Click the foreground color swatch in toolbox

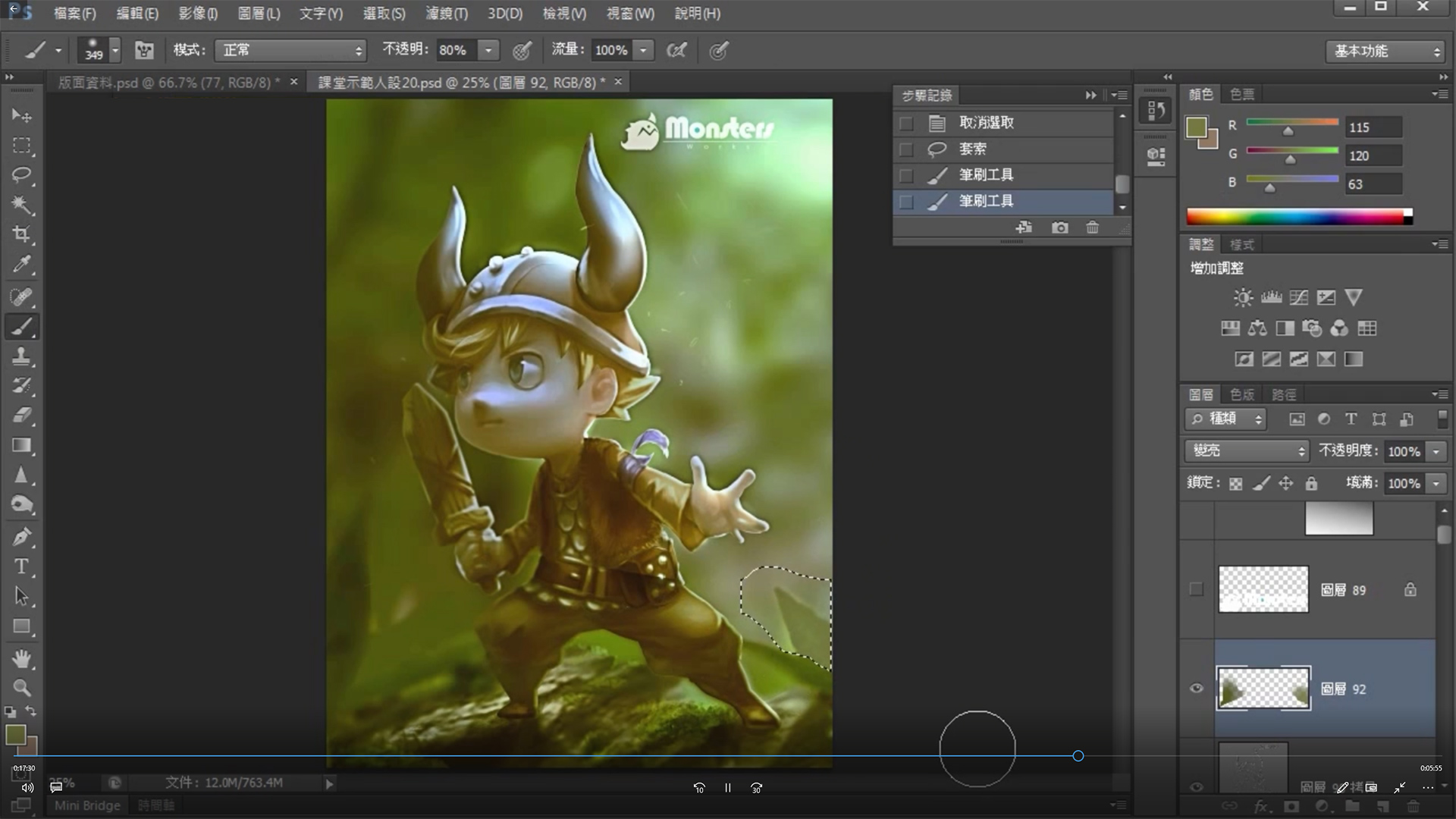[x=15, y=735]
